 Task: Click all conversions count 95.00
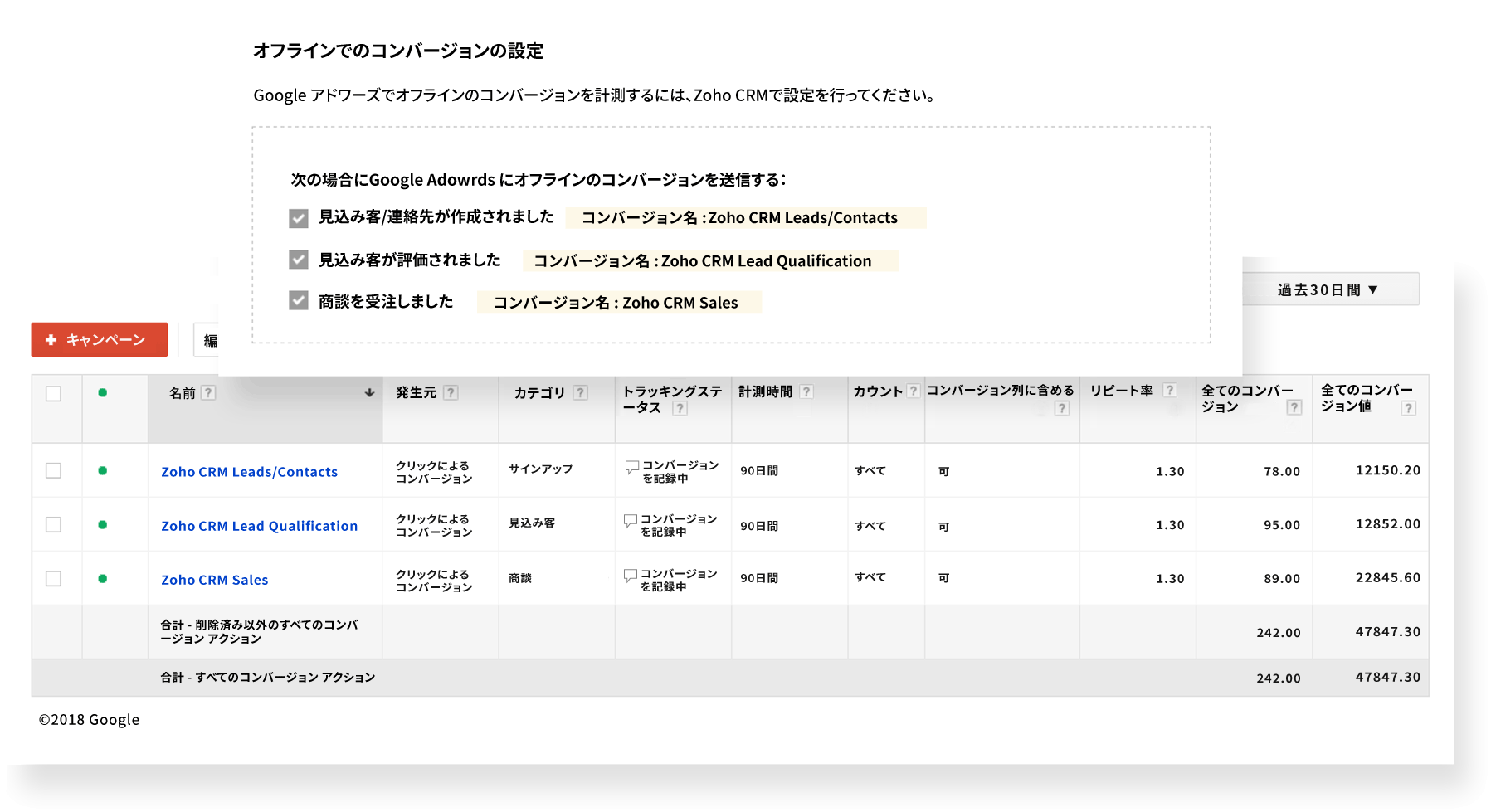click(x=1282, y=525)
